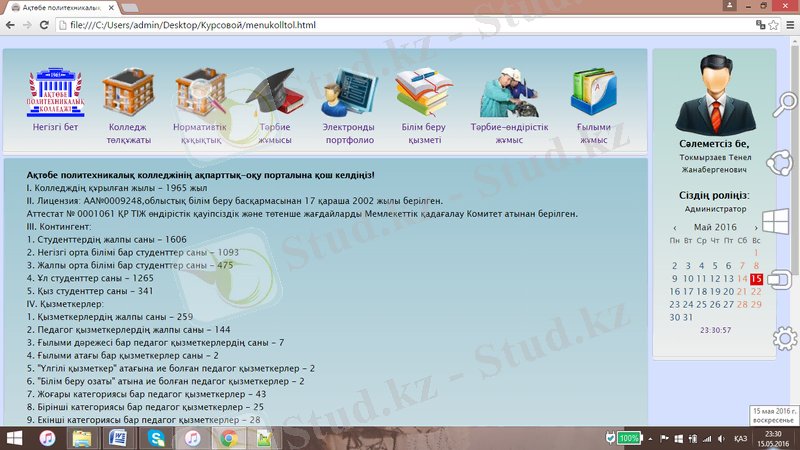Click the Windows charm Devices icon
The image size is (800, 450).
click(x=779, y=280)
